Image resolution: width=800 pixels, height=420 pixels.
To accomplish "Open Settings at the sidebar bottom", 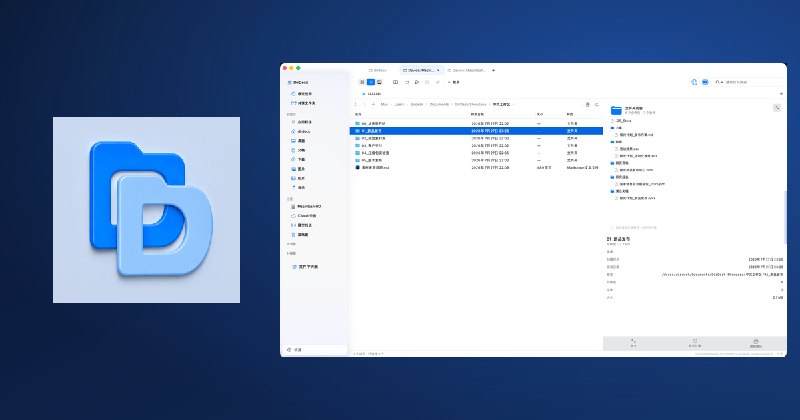I will (295, 350).
